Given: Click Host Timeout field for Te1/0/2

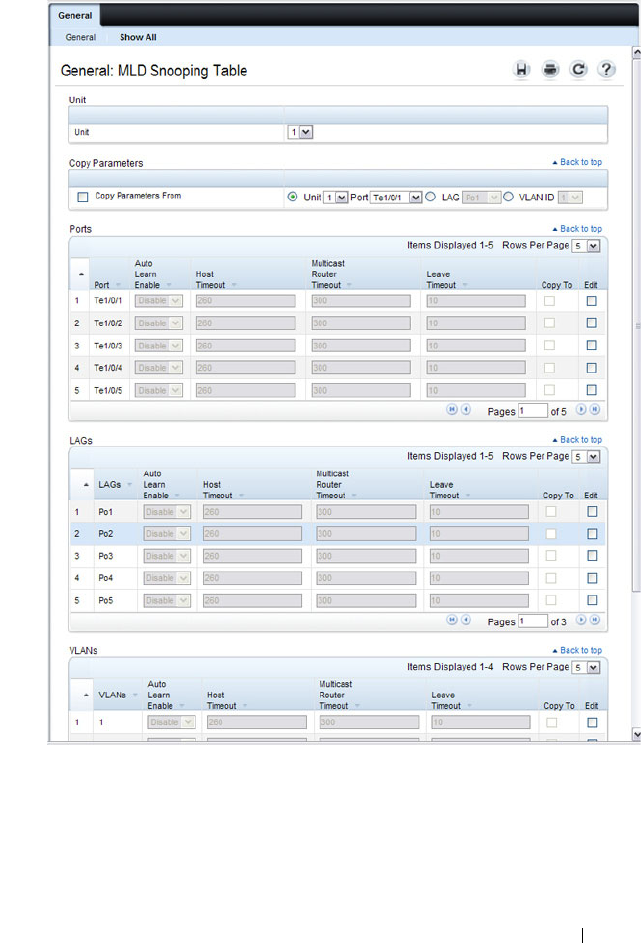Looking at the screenshot, I should click(245, 323).
